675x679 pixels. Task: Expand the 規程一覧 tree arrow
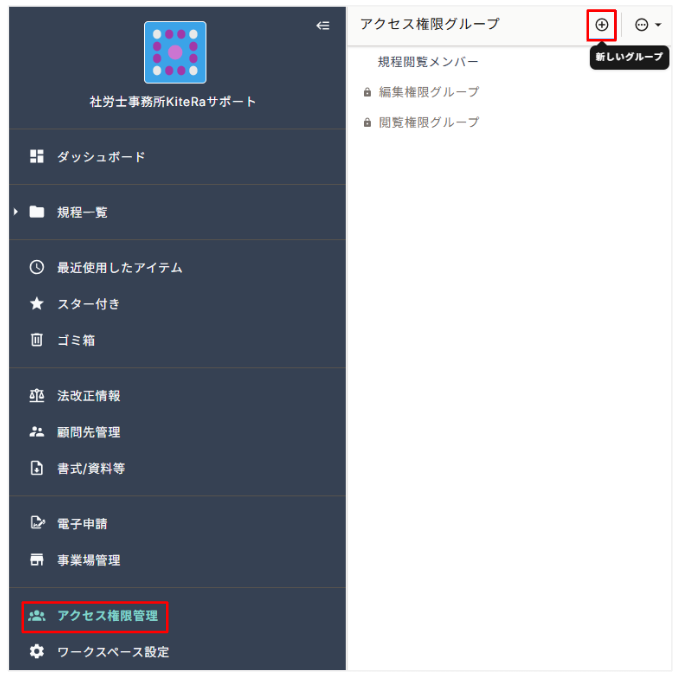click(16, 212)
